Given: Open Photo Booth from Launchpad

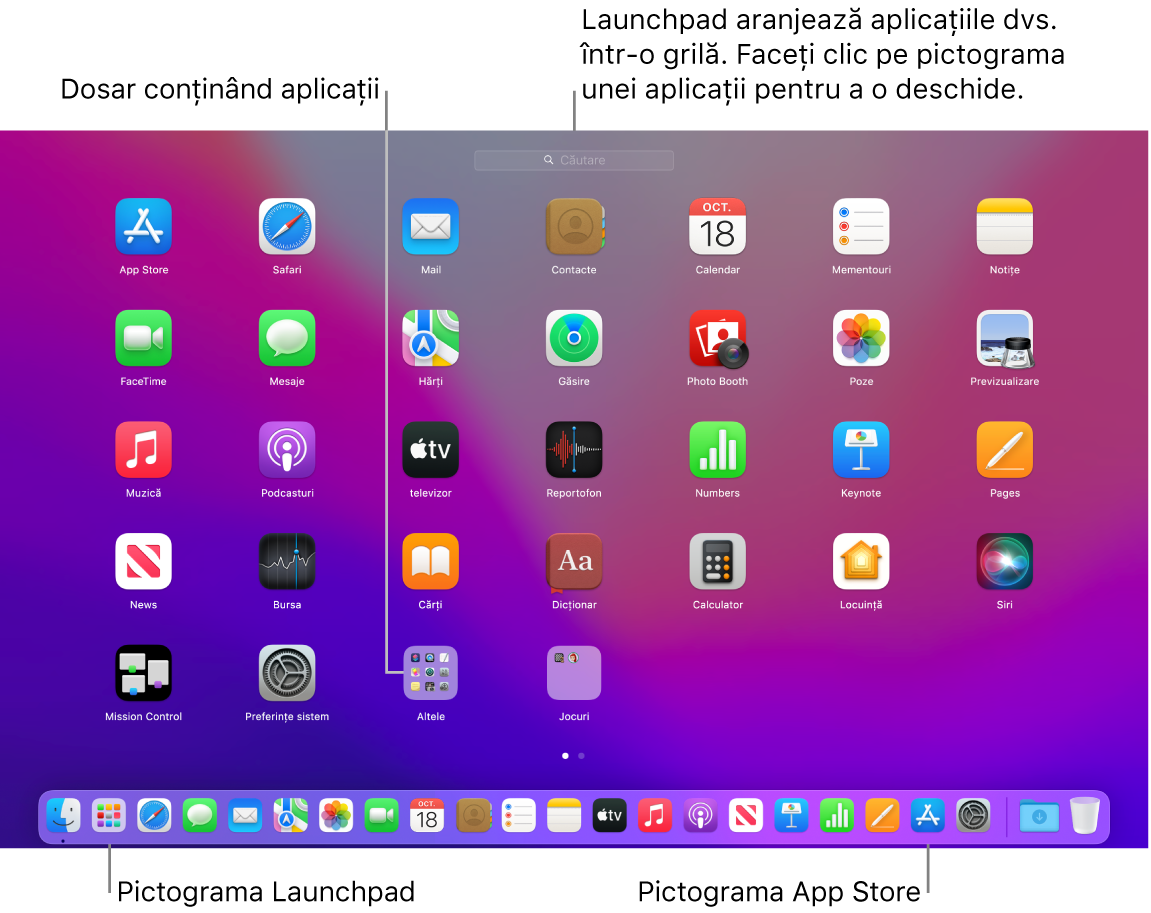Looking at the screenshot, I should pos(717,337).
